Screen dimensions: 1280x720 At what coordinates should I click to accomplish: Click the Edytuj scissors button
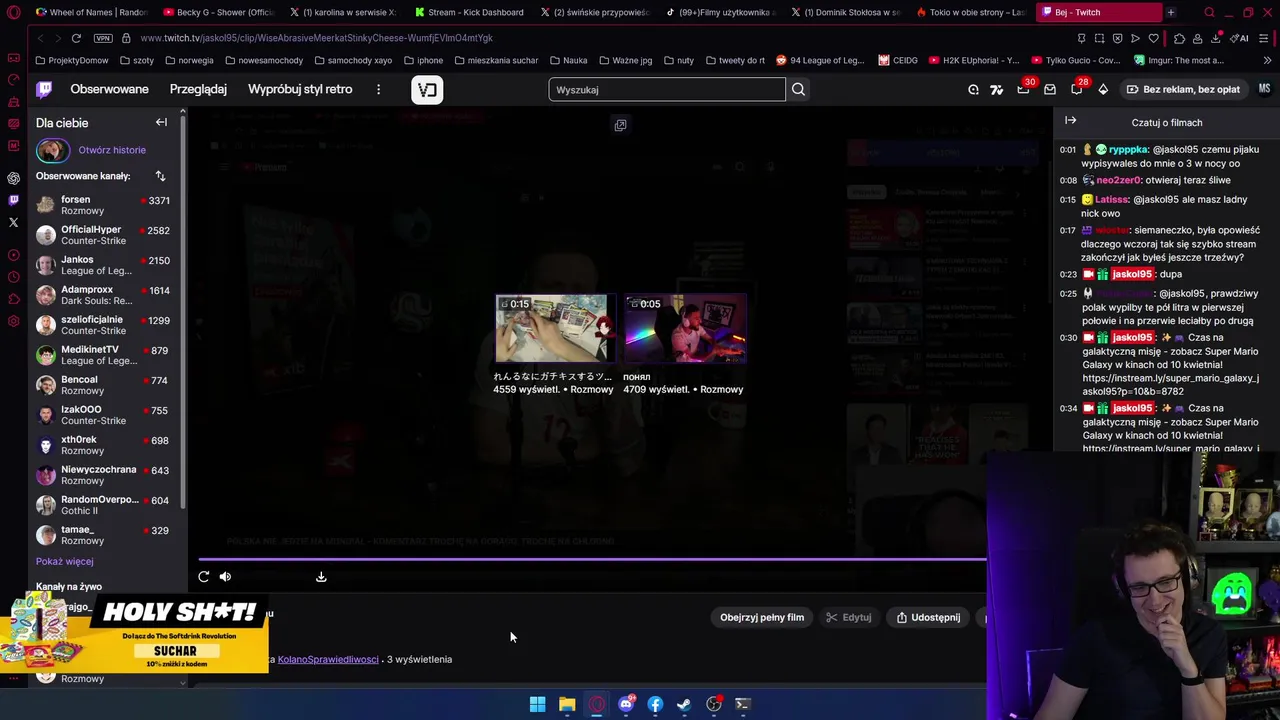849,617
